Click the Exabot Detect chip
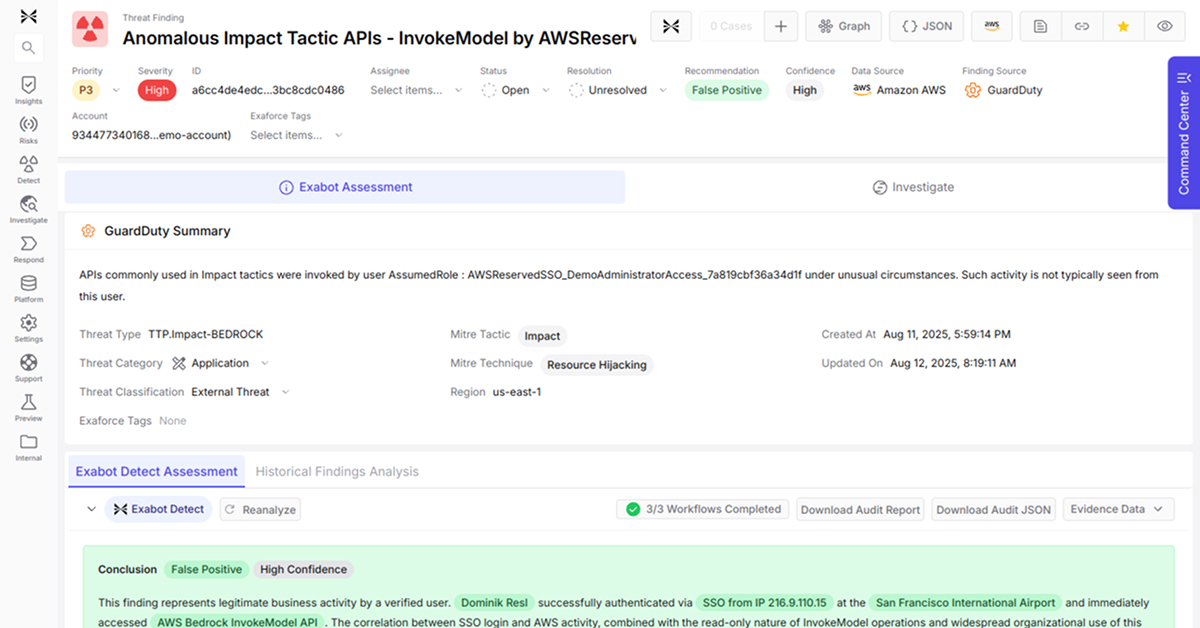1200x628 pixels. coord(158,509)
